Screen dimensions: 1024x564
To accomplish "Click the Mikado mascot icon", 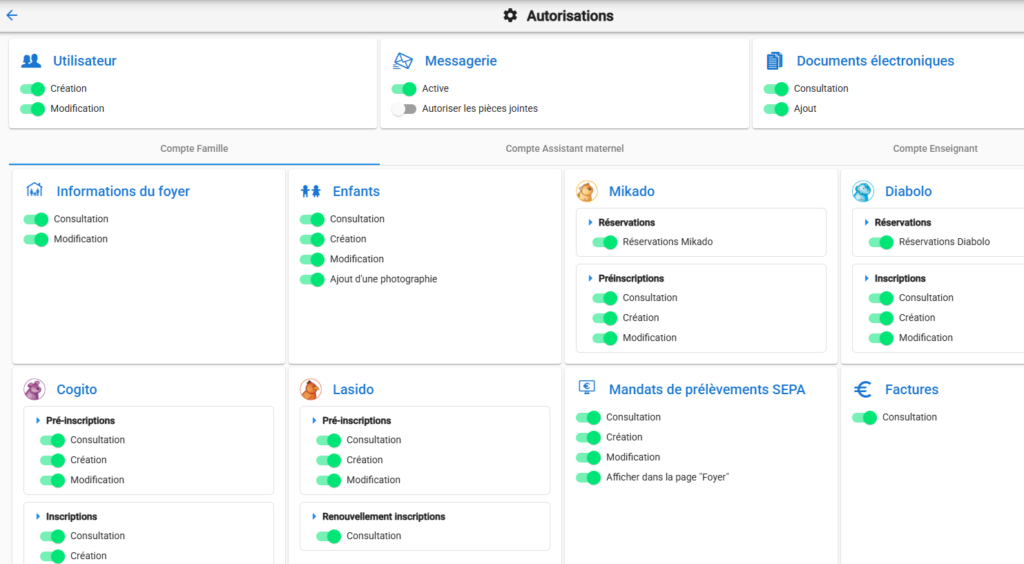I will (587, 191).
